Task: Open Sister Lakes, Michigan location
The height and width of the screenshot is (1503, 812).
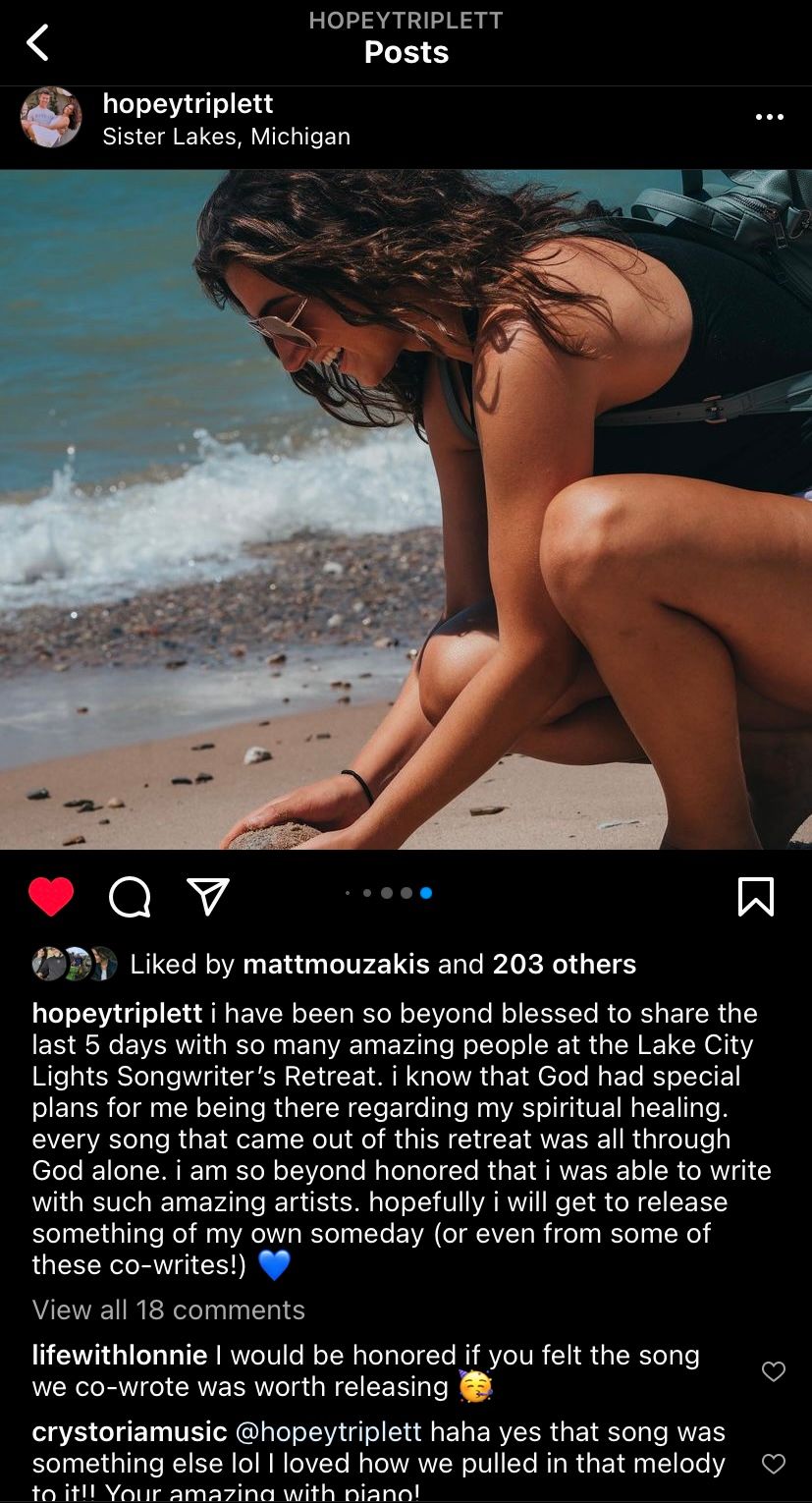Action: (x=226, y=136)
